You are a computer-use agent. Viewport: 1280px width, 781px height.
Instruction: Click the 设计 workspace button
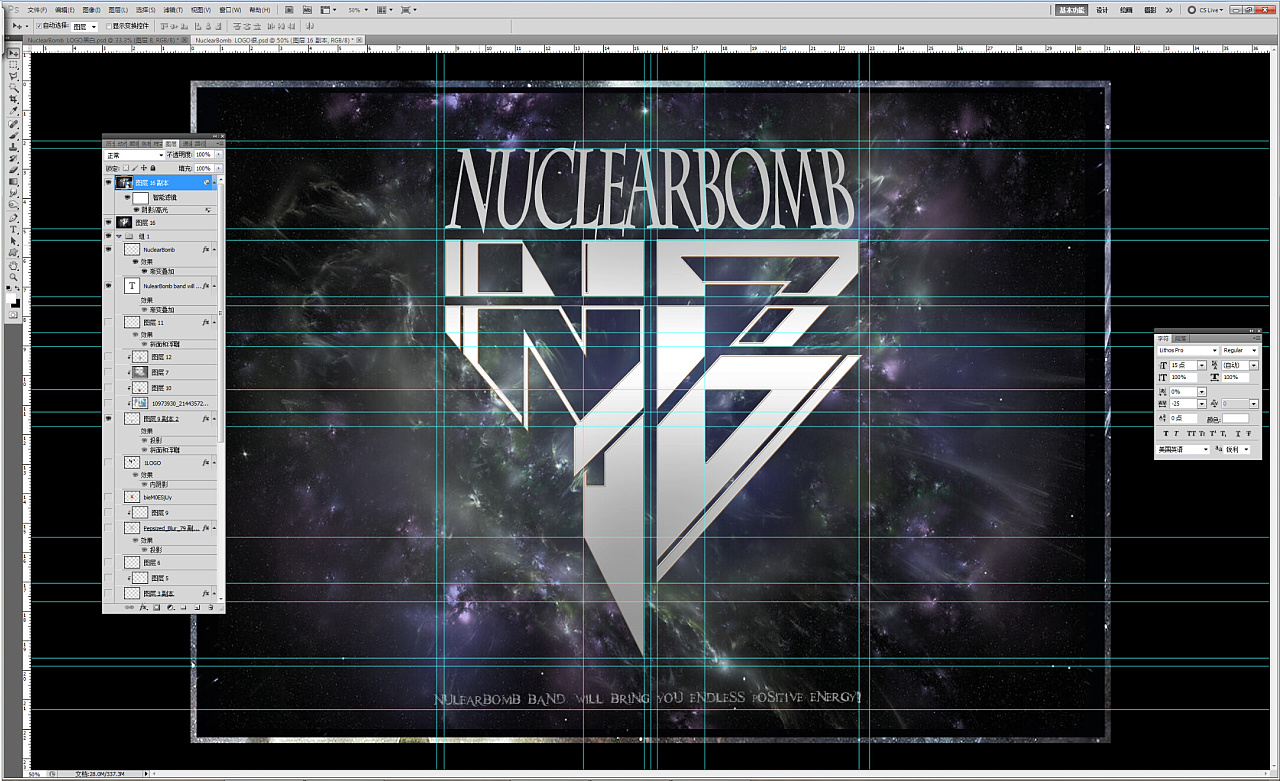coord(1102,9)
